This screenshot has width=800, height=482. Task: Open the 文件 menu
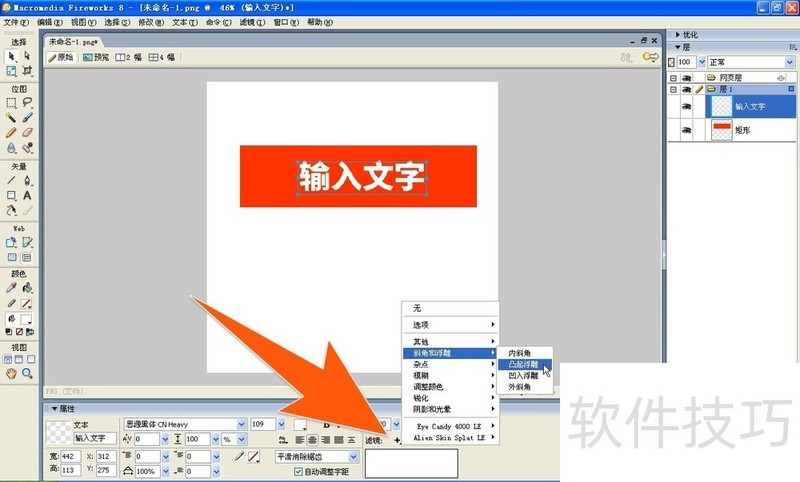[x=16, y=22]
